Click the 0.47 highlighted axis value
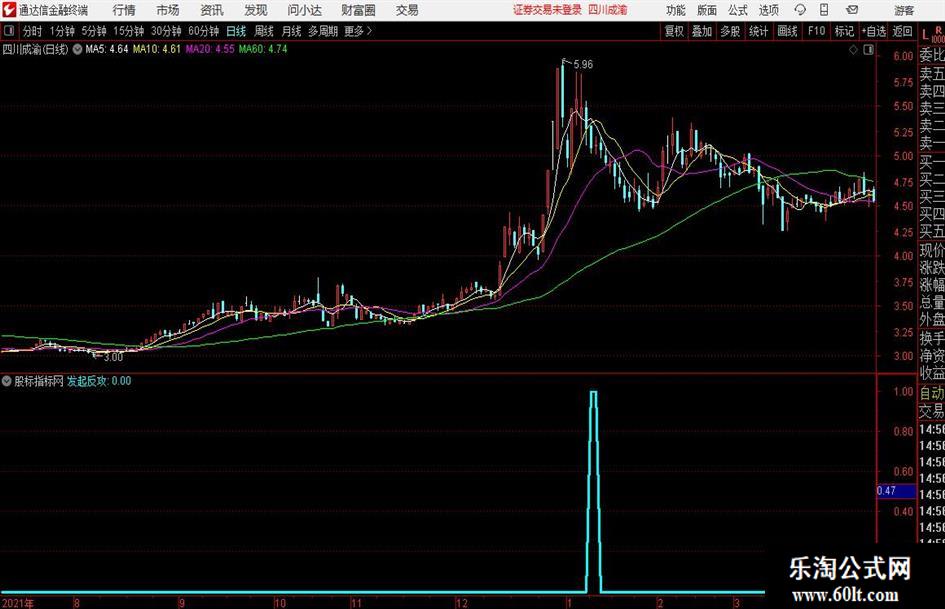 896,491
